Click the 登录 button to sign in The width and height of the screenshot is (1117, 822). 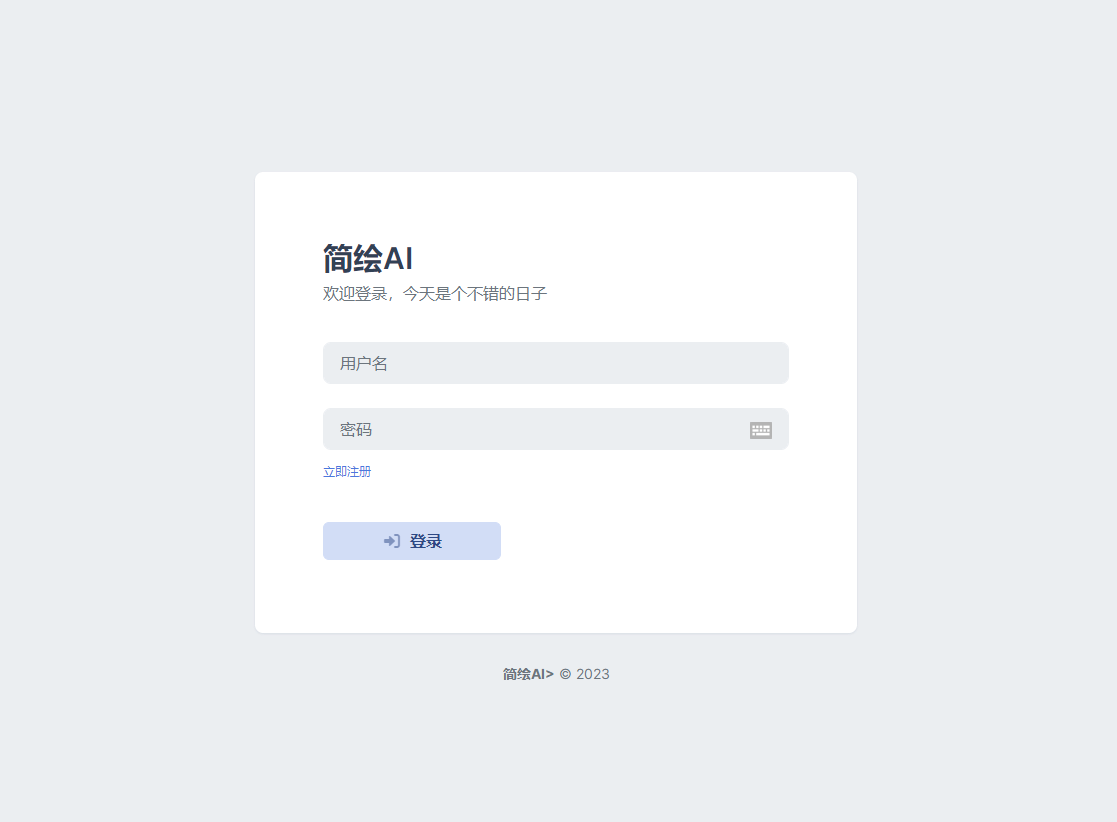click(x=411, y=541)
